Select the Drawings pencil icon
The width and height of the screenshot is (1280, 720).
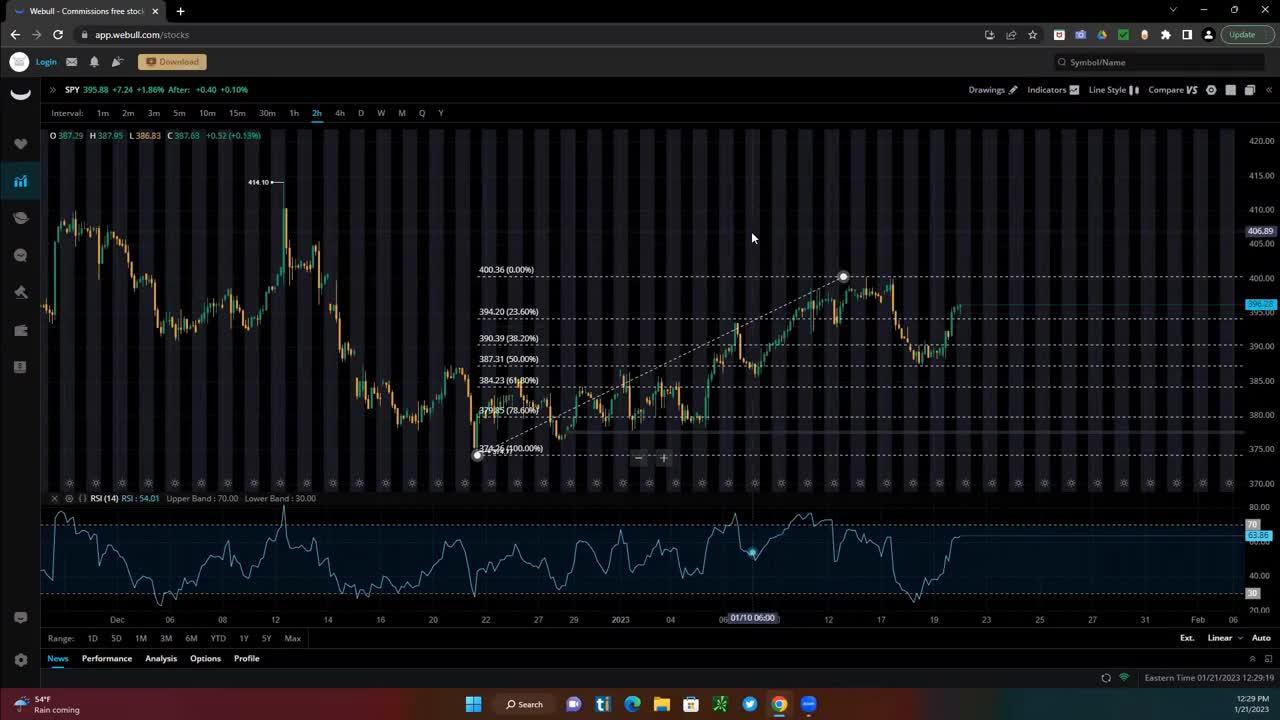coord(1013,89)
